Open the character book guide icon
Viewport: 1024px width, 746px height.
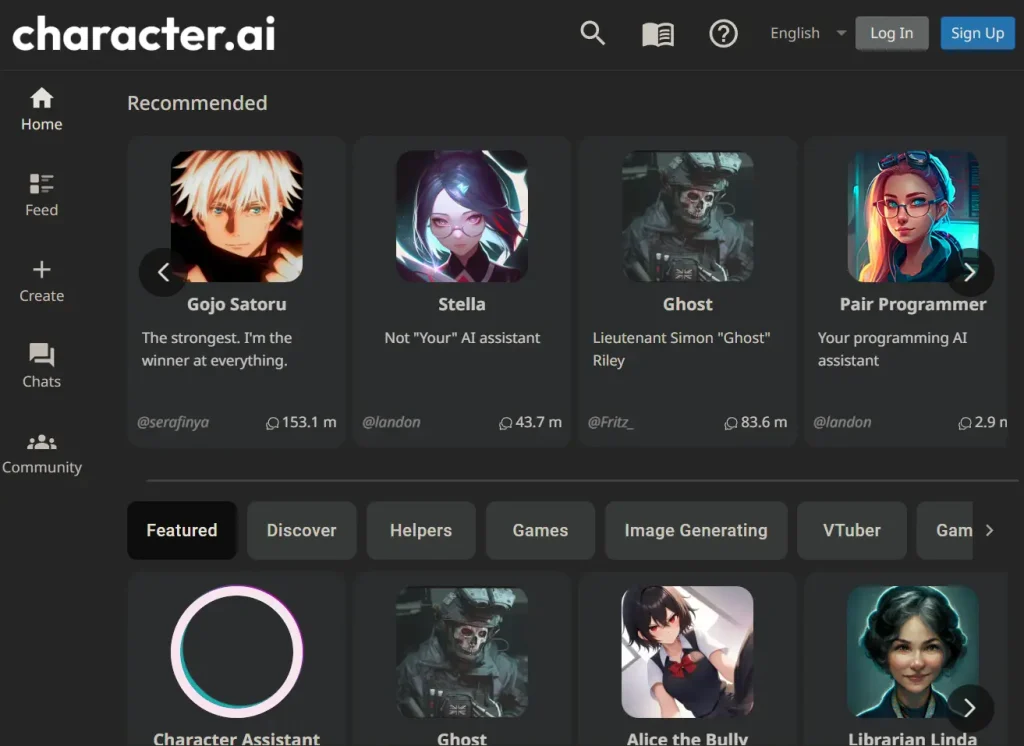pyautogui.click(x=657, y=33)
